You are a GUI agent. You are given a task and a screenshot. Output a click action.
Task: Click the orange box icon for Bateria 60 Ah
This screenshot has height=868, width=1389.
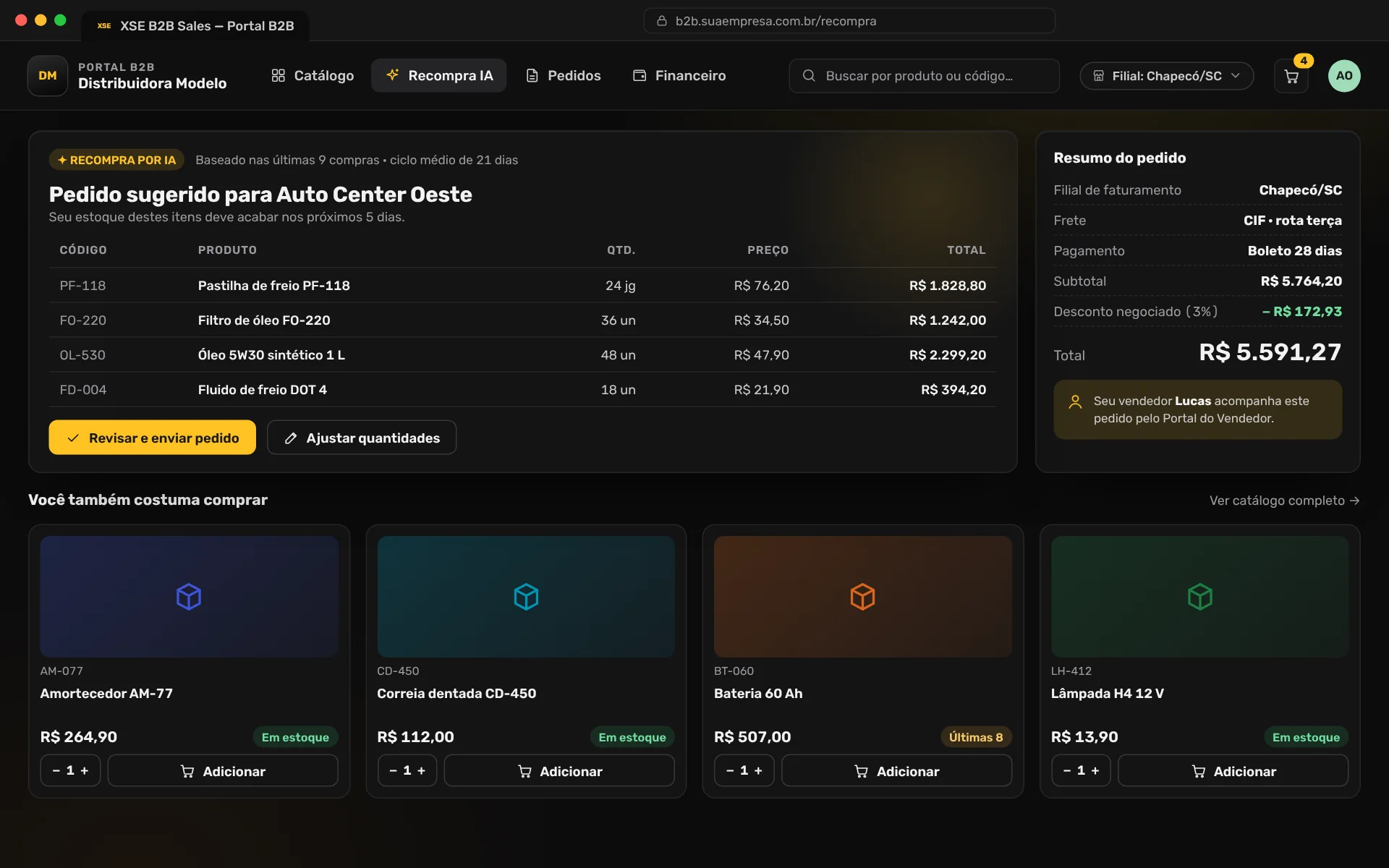862,597
